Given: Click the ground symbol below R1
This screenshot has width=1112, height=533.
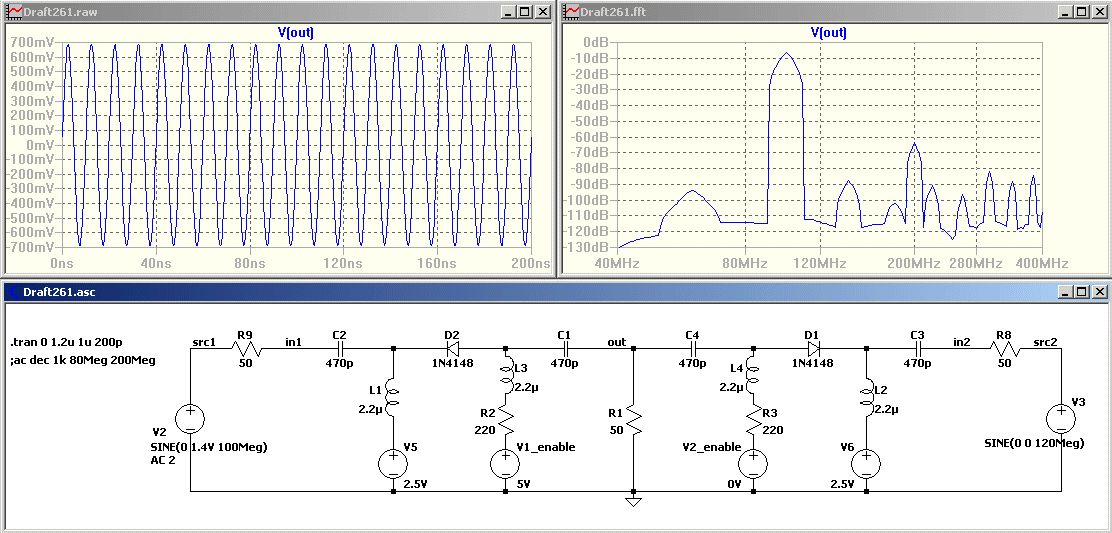Looking at the screenshot, I should (633, 502).
